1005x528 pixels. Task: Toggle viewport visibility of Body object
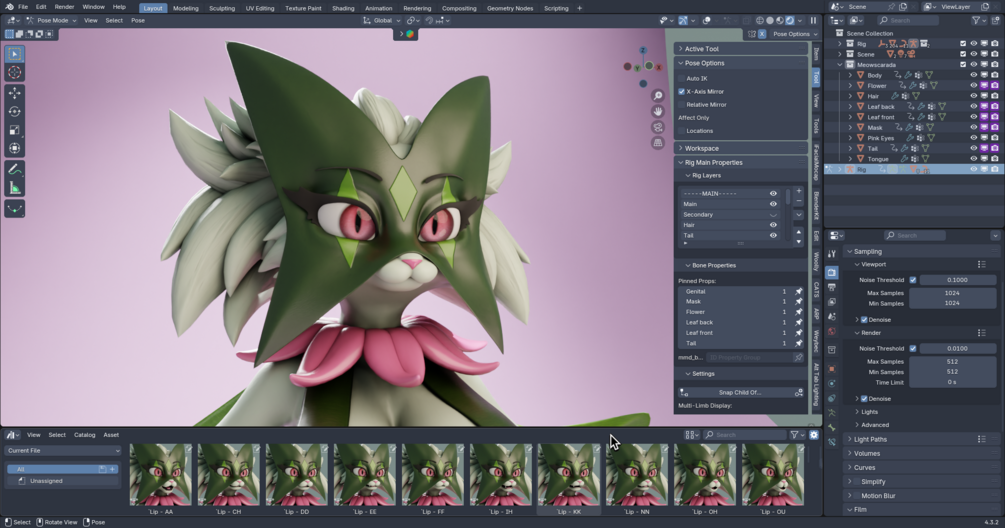(x=974, y=75)
